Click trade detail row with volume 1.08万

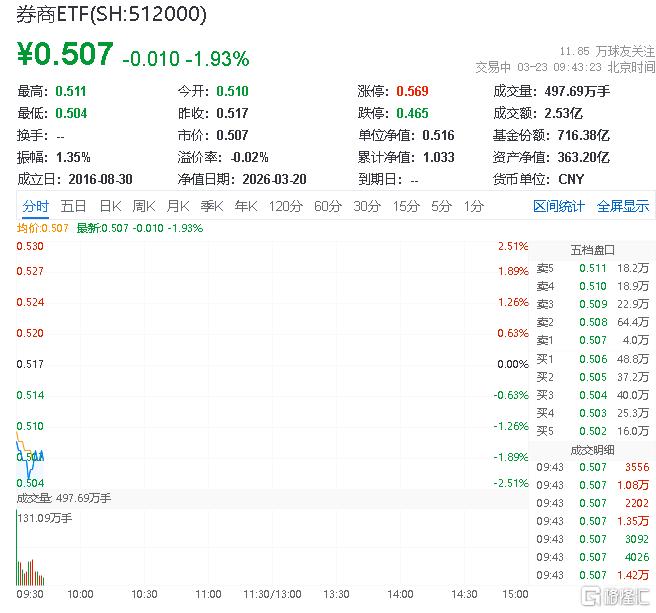(592, 485)
